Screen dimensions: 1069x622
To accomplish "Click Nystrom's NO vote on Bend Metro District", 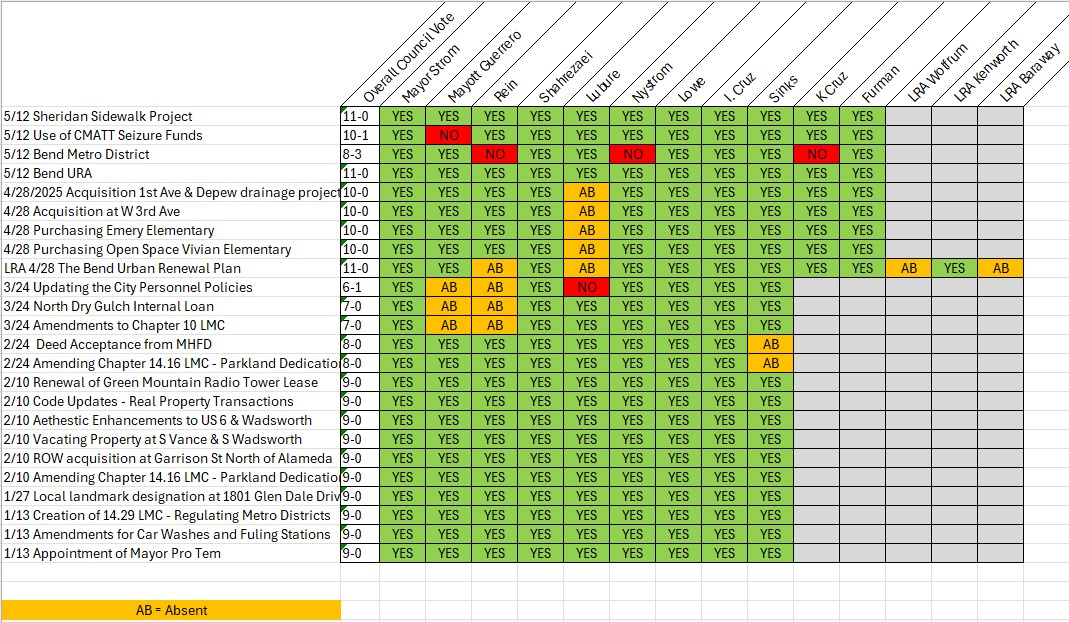I will pyautogui.click(x=633, y=155).
